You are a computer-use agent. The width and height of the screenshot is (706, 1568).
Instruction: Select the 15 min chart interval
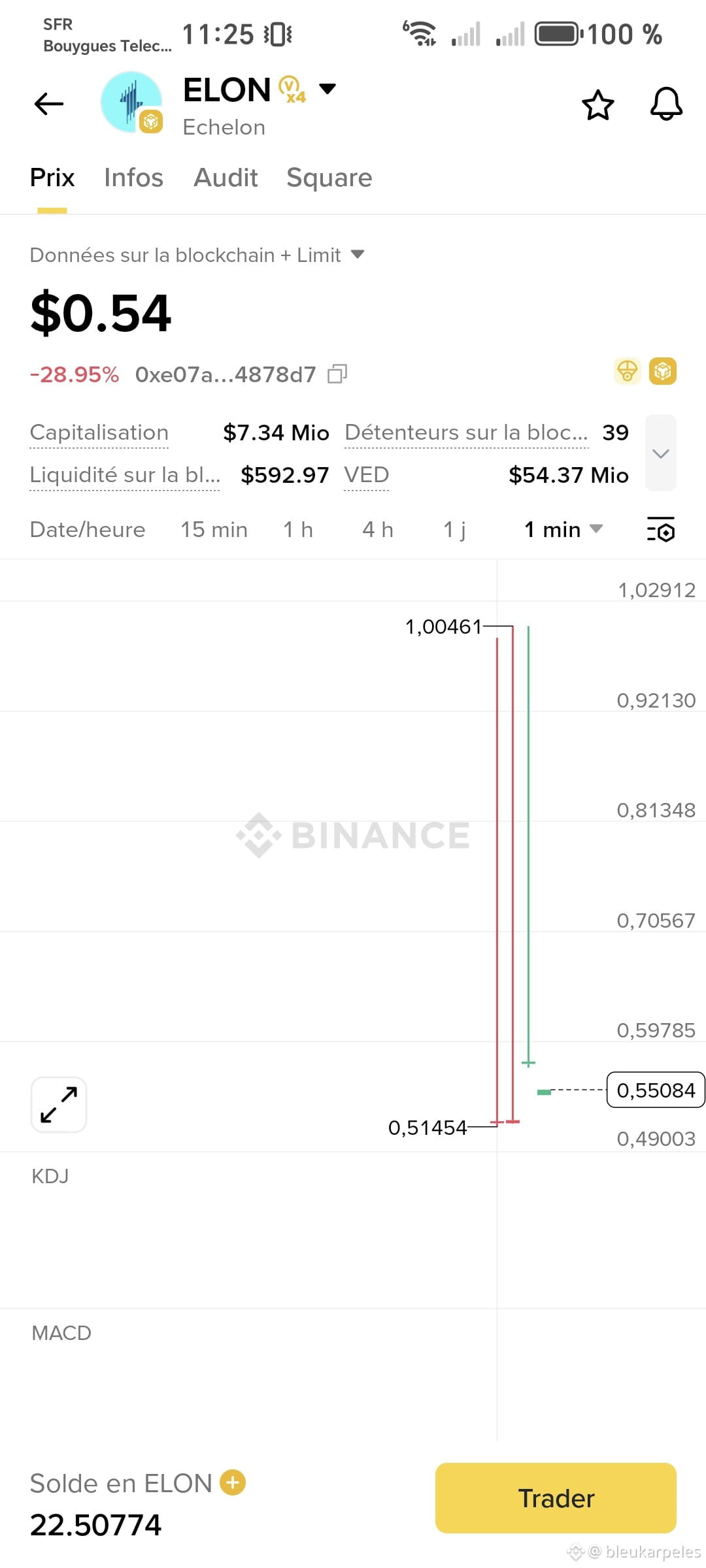[x=214, y=529]
